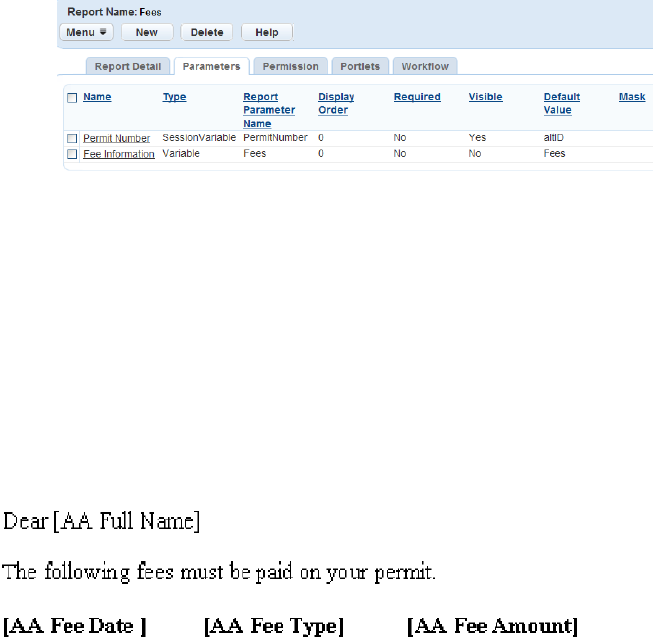The height and width of the screenshot is (643, 653).
Task: Check the Fee Information row checkbox
Action: 72,154
